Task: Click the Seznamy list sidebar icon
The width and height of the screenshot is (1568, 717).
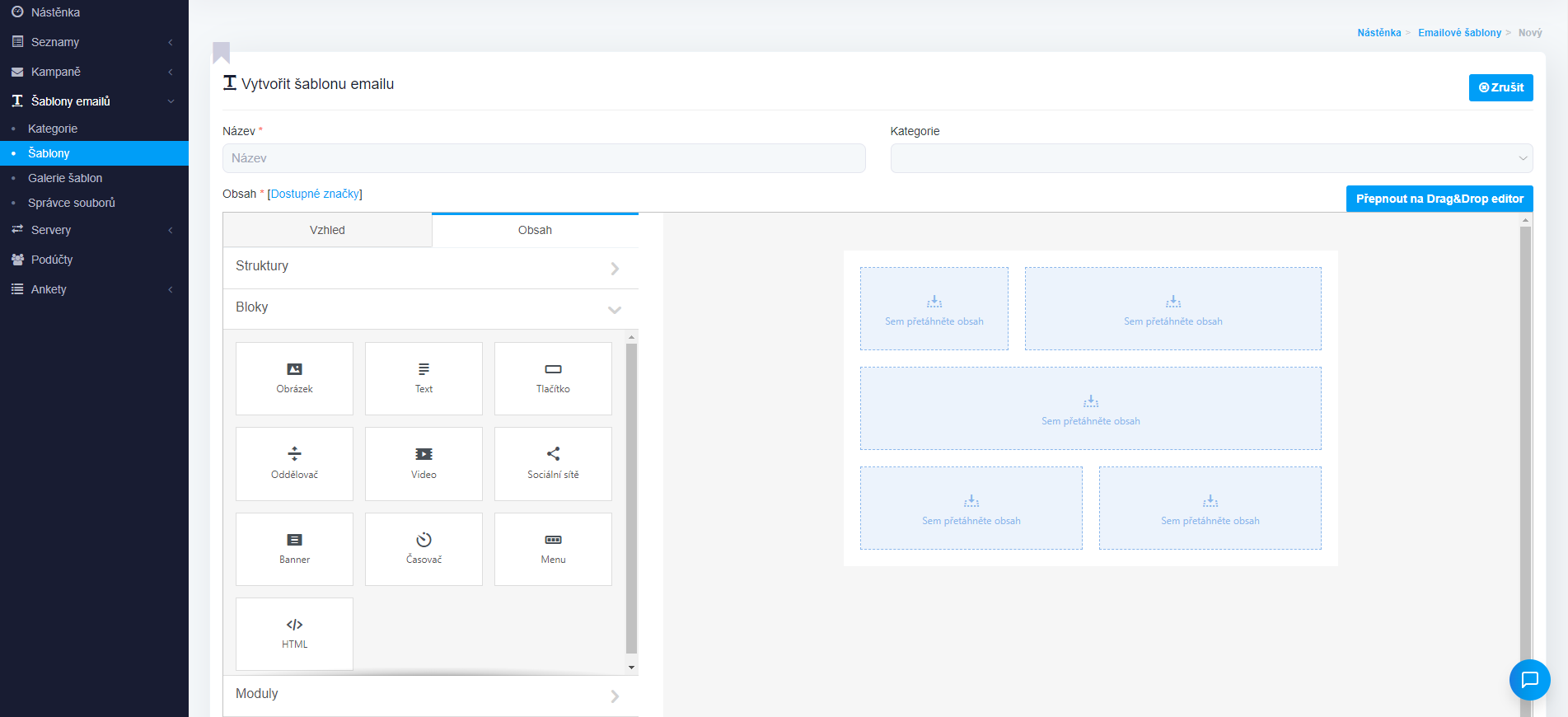Action: point(17,42)
